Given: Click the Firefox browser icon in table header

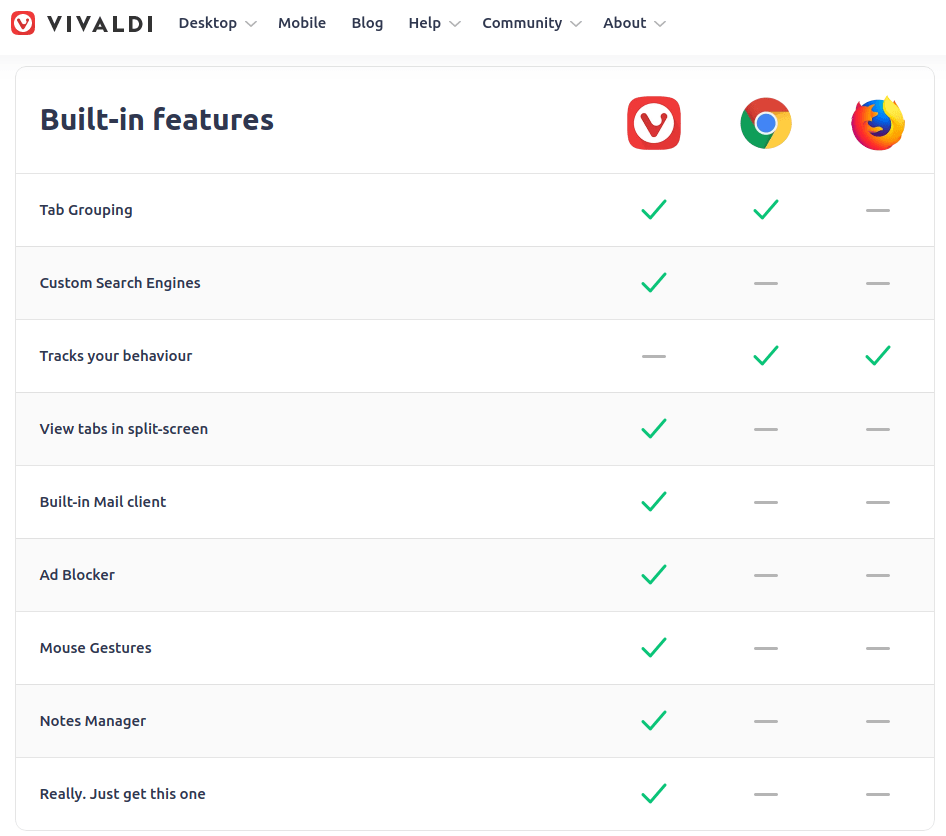Looking at the screenshot, I should [878, 123].
